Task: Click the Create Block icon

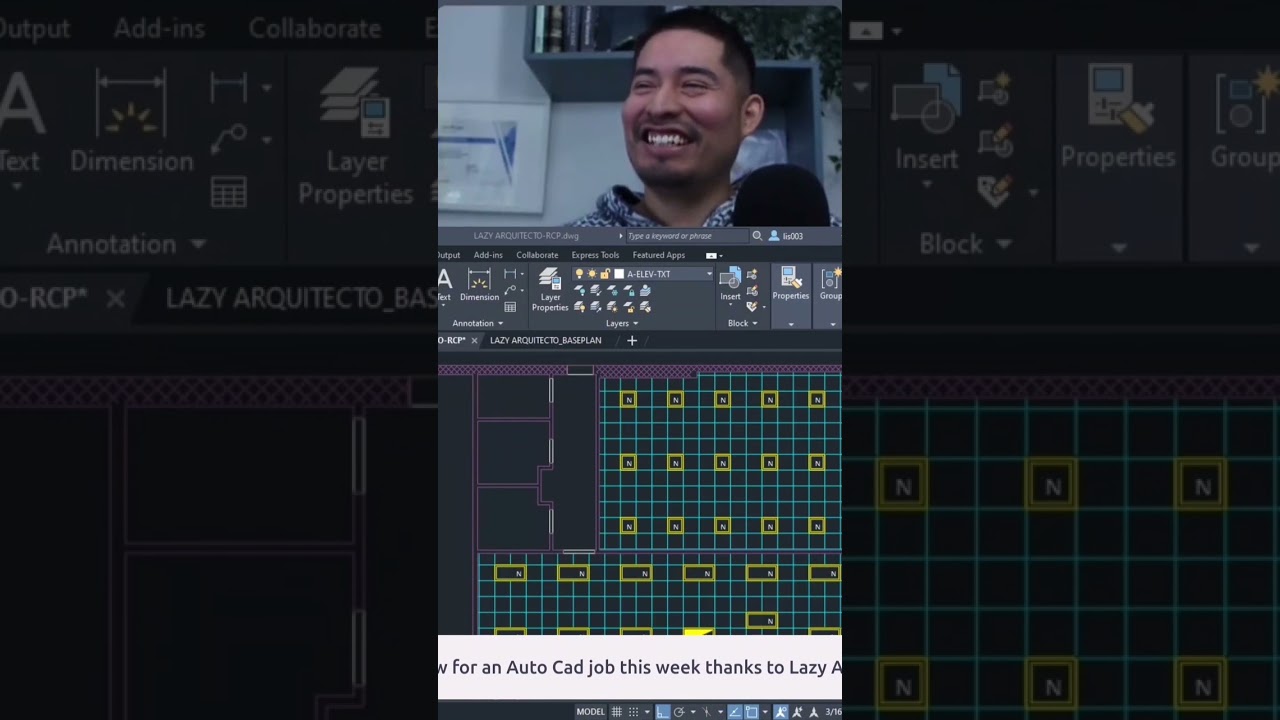Action: coord(752,274)
